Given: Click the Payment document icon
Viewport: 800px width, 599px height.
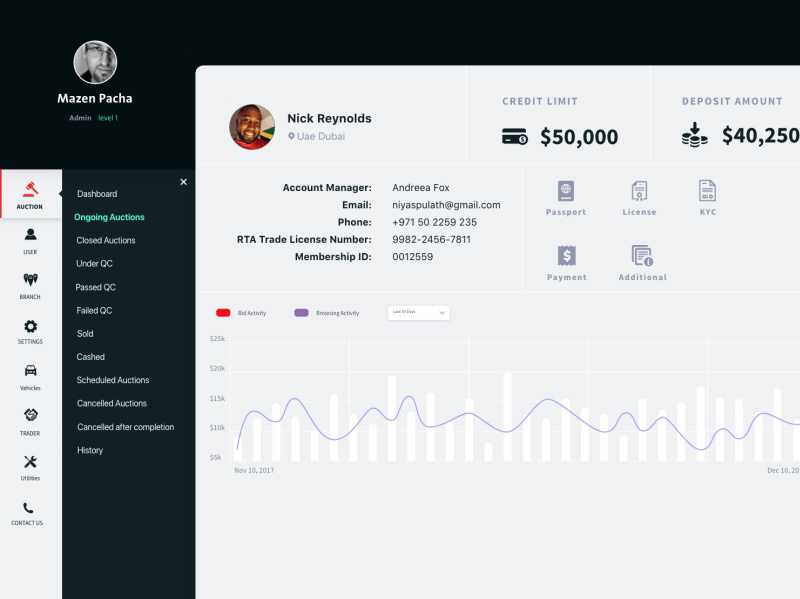Looking at the screenshot, I should [566, 253].
